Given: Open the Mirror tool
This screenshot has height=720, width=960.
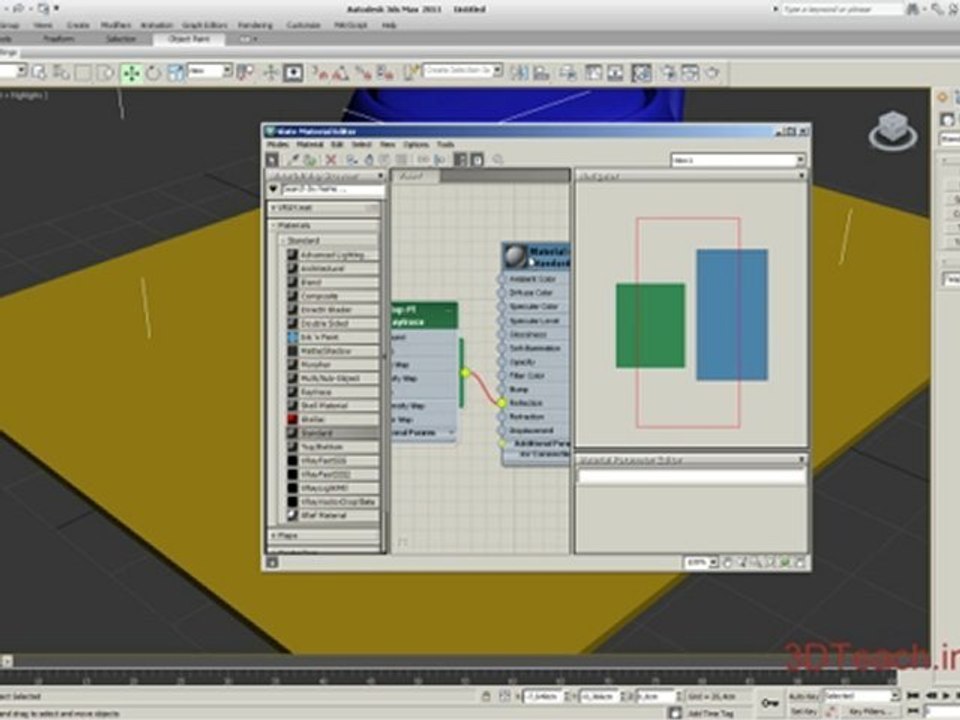Looking at the screenshot, I should pos(519,73).
